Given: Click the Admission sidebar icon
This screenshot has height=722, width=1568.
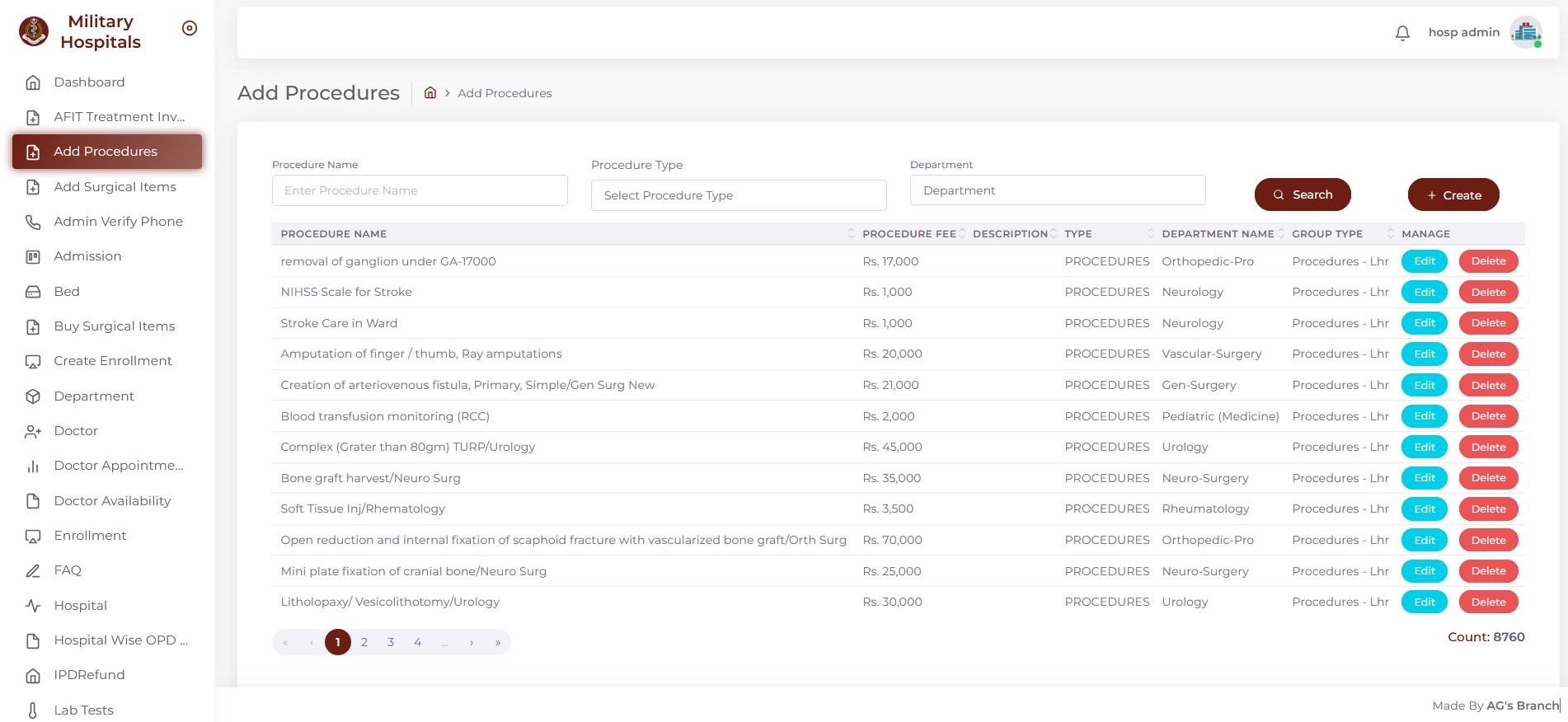Looking at the screenshot, I should coord(33,256).
